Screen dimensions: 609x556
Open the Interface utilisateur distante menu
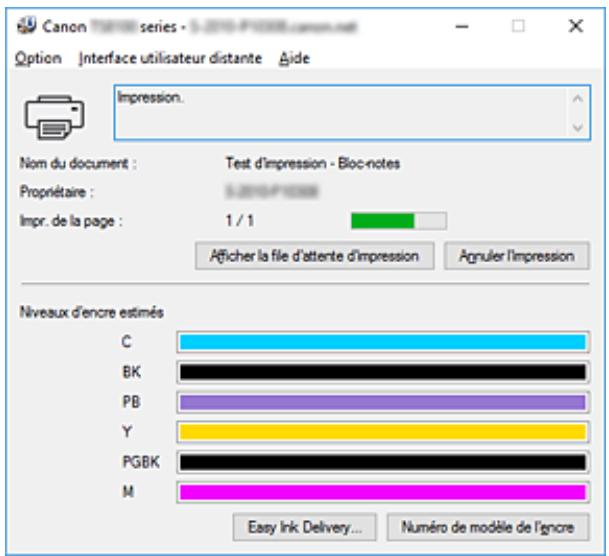click(170, 58)
